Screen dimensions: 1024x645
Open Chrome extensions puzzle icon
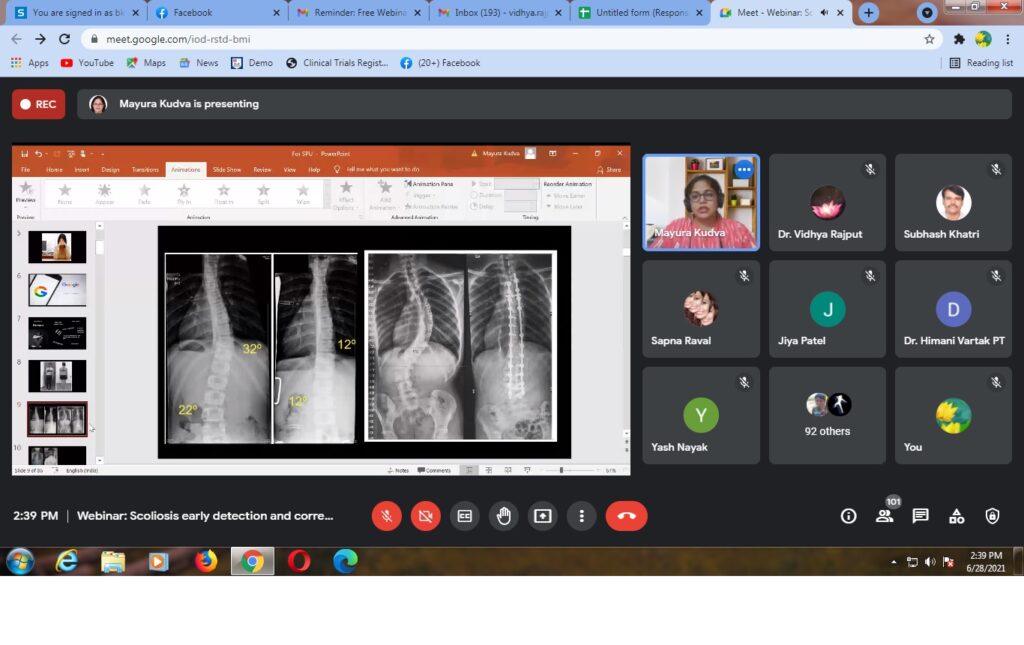[x=959, y=39]
